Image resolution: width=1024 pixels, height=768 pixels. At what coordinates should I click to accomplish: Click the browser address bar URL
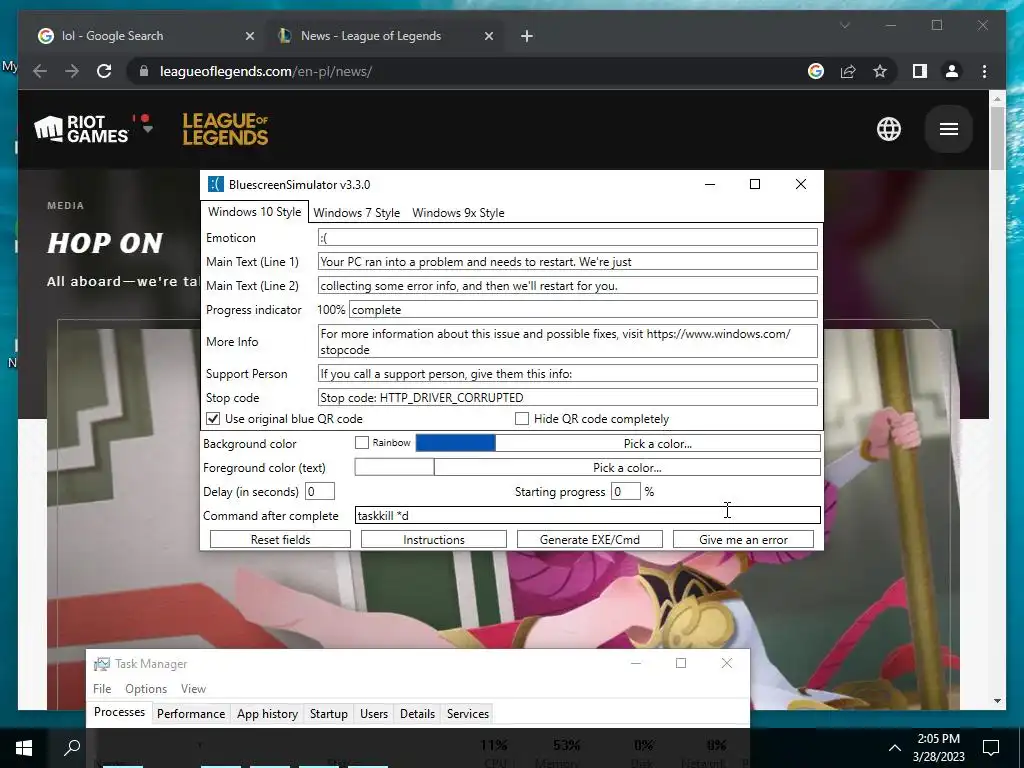(266, 71)
